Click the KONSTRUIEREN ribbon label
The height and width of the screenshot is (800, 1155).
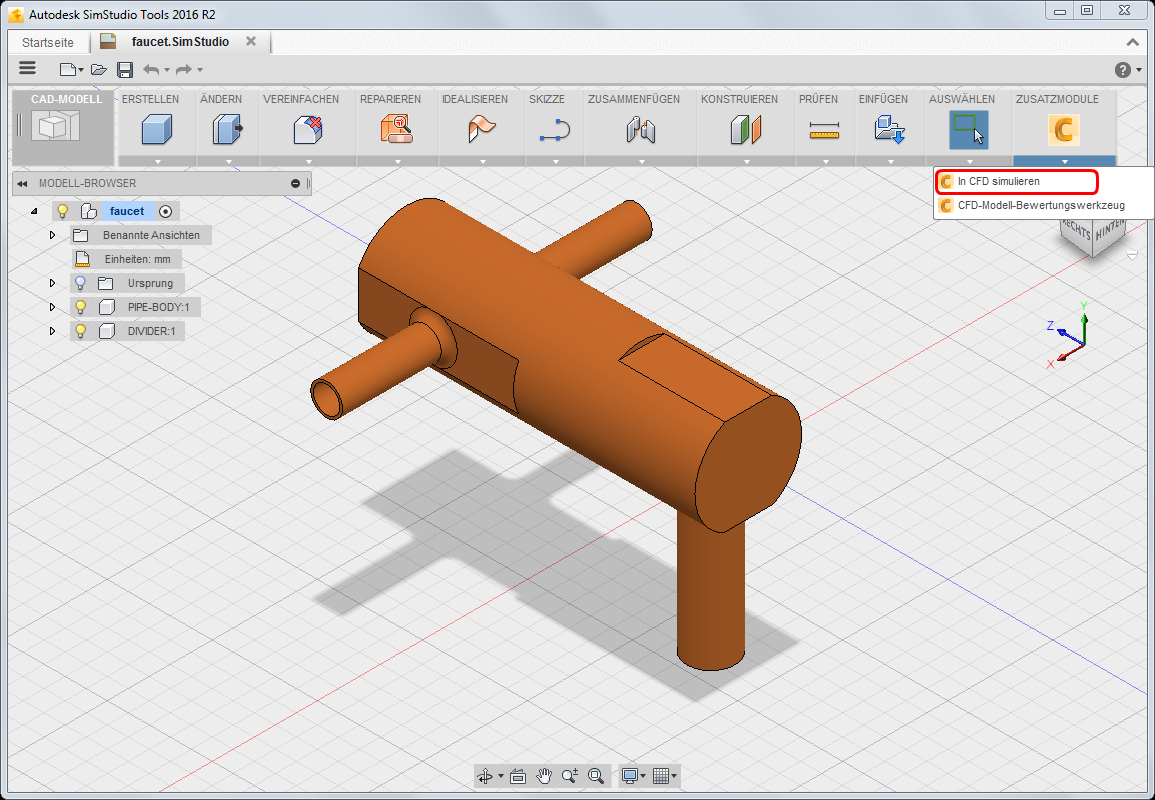point(739,99)
